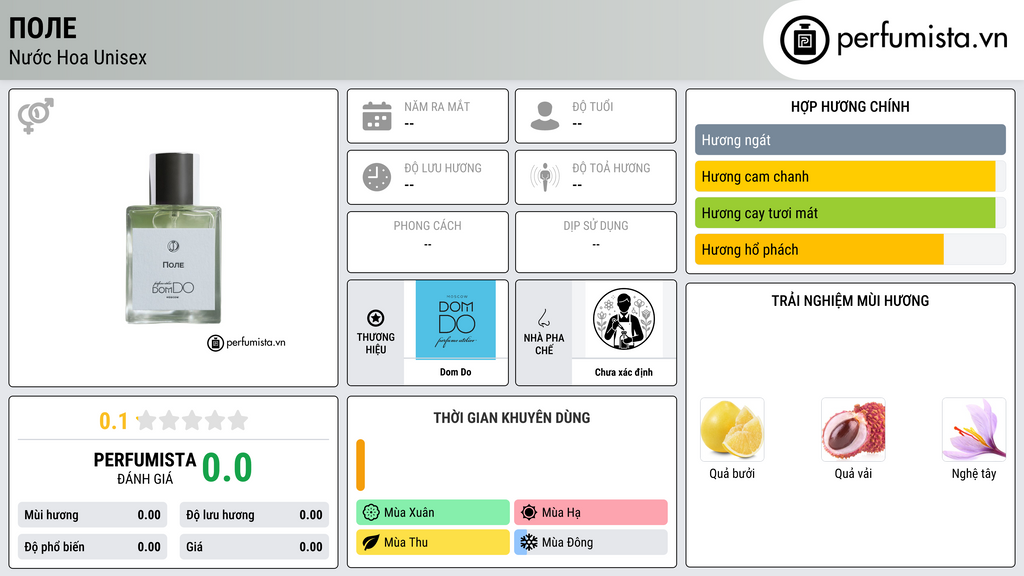Click the Mùa Xuân season bar
This screenshot has width=1024, height=576.
coord(433,513)
